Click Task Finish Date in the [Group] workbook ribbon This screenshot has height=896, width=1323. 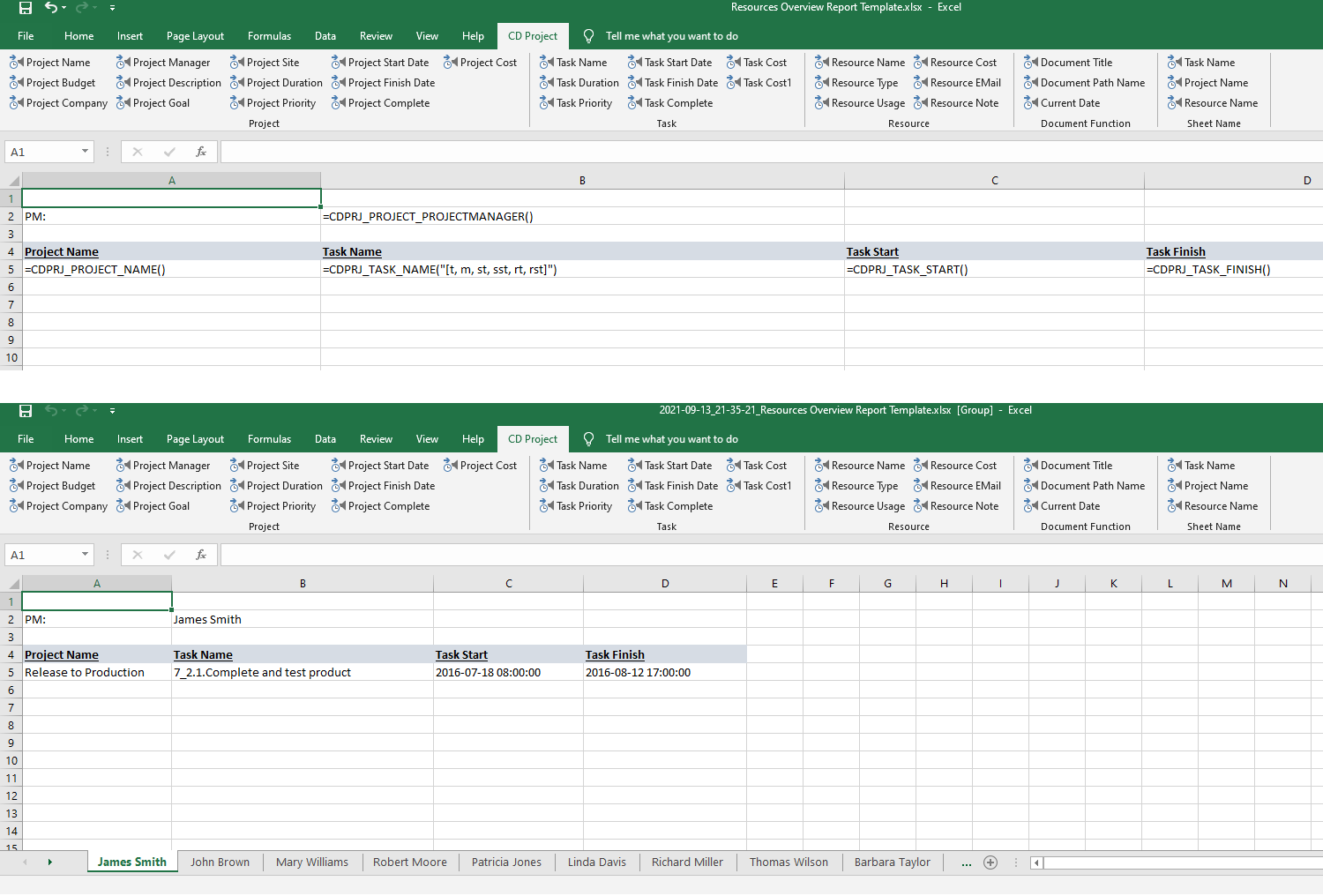tap(673, 486)
